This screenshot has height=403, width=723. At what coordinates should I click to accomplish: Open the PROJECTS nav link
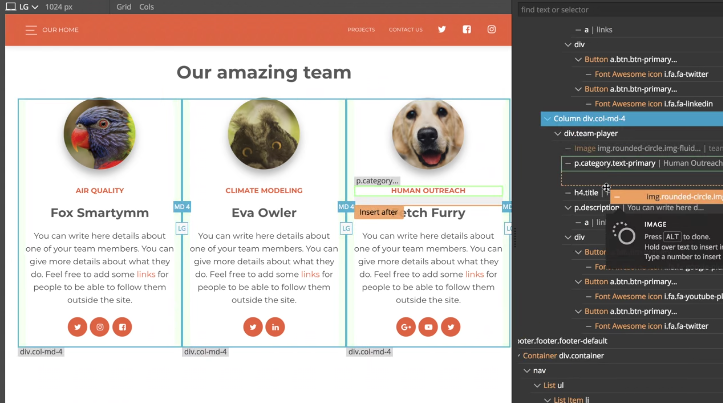(361, 30)
